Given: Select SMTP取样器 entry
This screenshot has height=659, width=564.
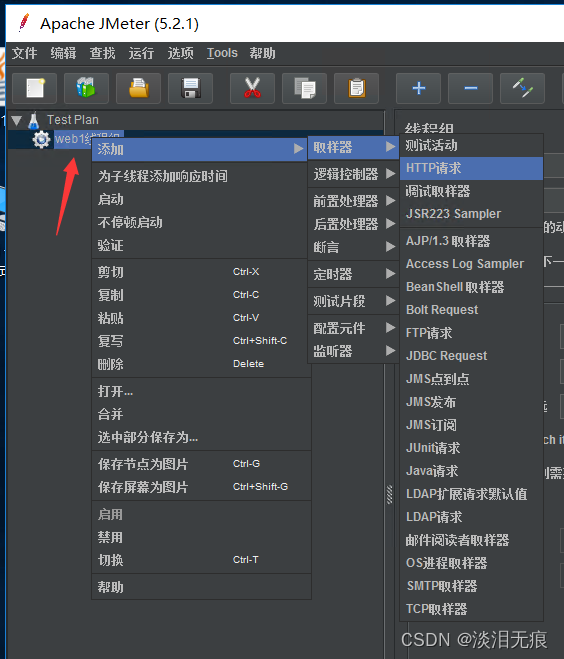Looking at the screenshot, I should pyautogui.click(x=472, y=586).
